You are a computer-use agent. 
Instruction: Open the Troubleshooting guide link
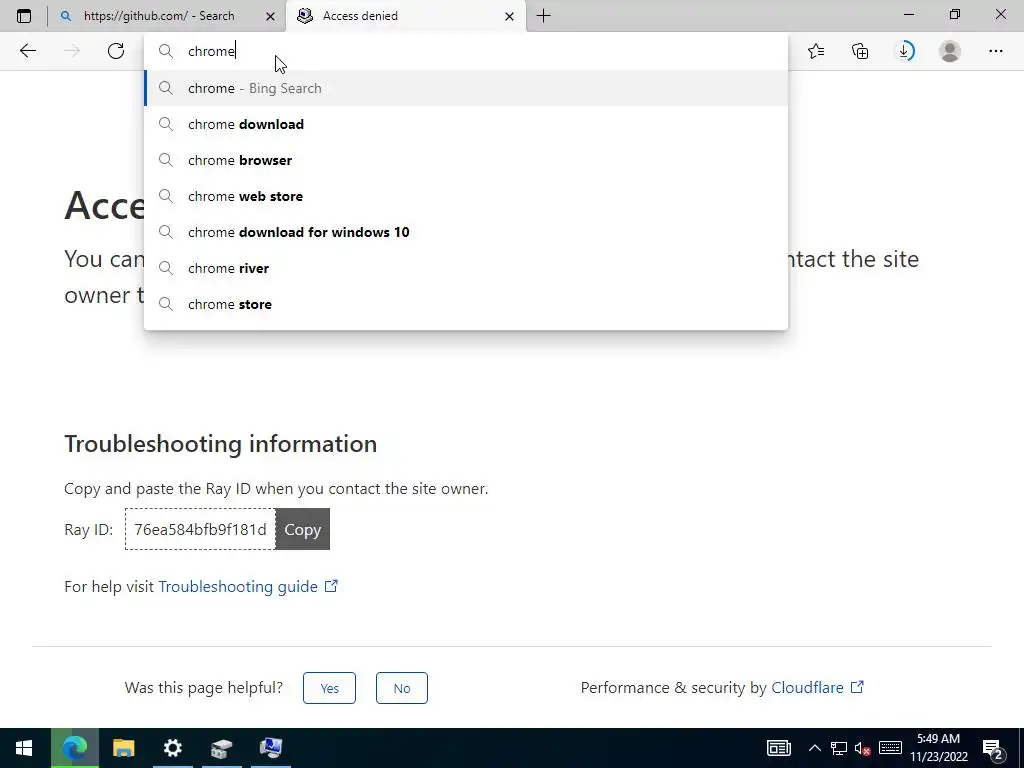[248, 586]
